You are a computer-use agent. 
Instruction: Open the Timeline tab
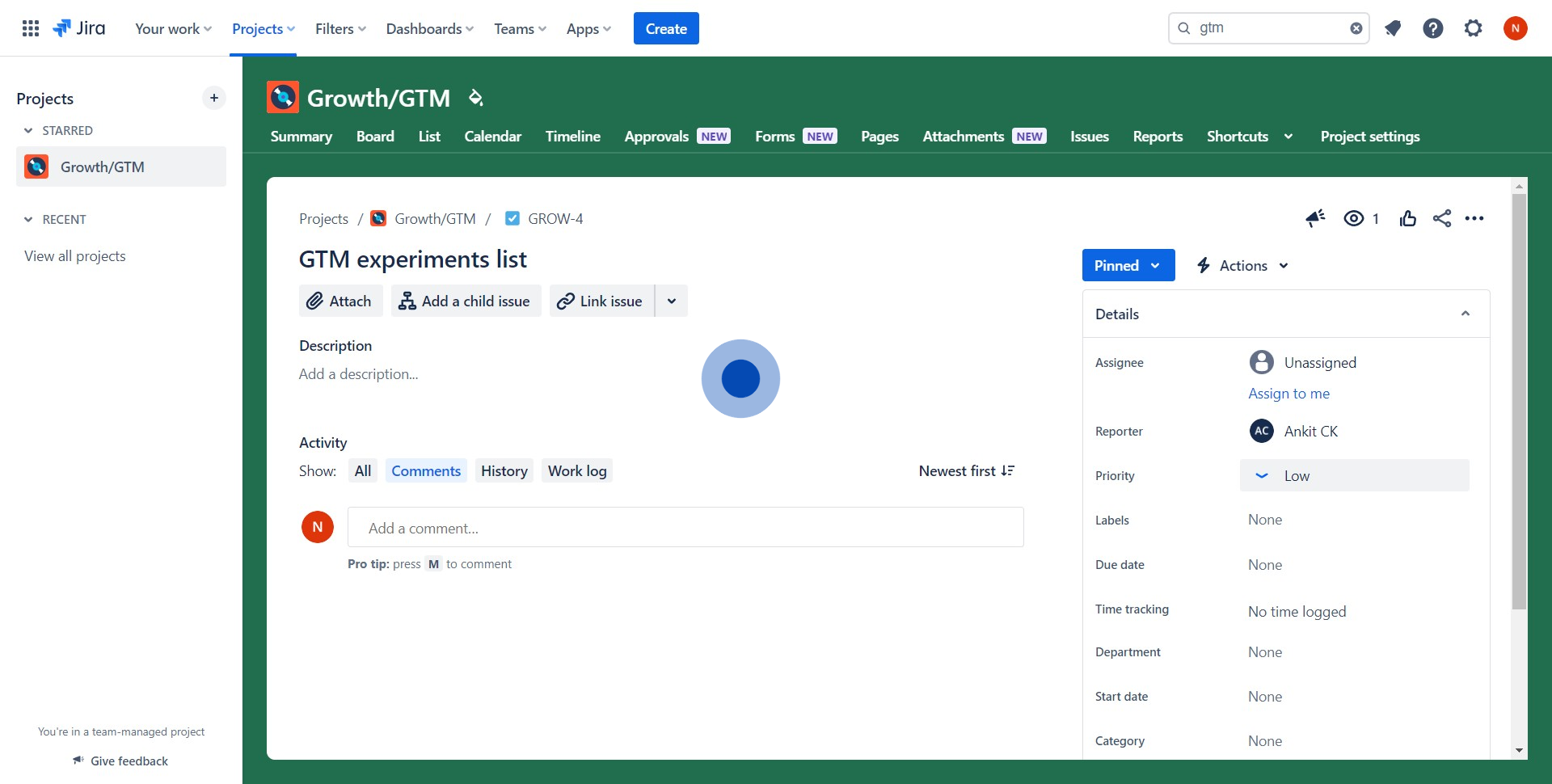pos(573,136)
